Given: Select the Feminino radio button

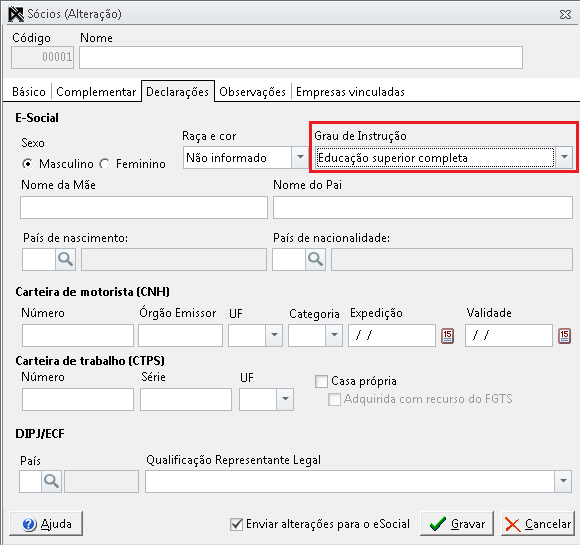Looking at the screenshot, I should pyautogui.click(x=105, y=164).
